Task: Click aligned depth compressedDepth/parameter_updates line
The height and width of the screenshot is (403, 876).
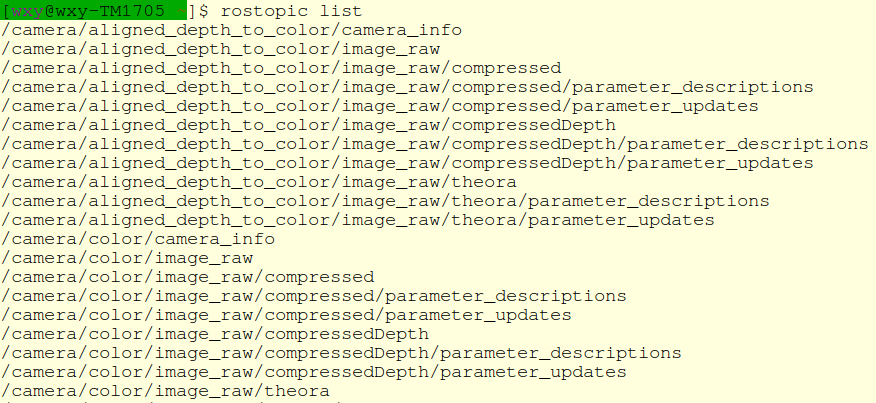Action: (407, 163)
